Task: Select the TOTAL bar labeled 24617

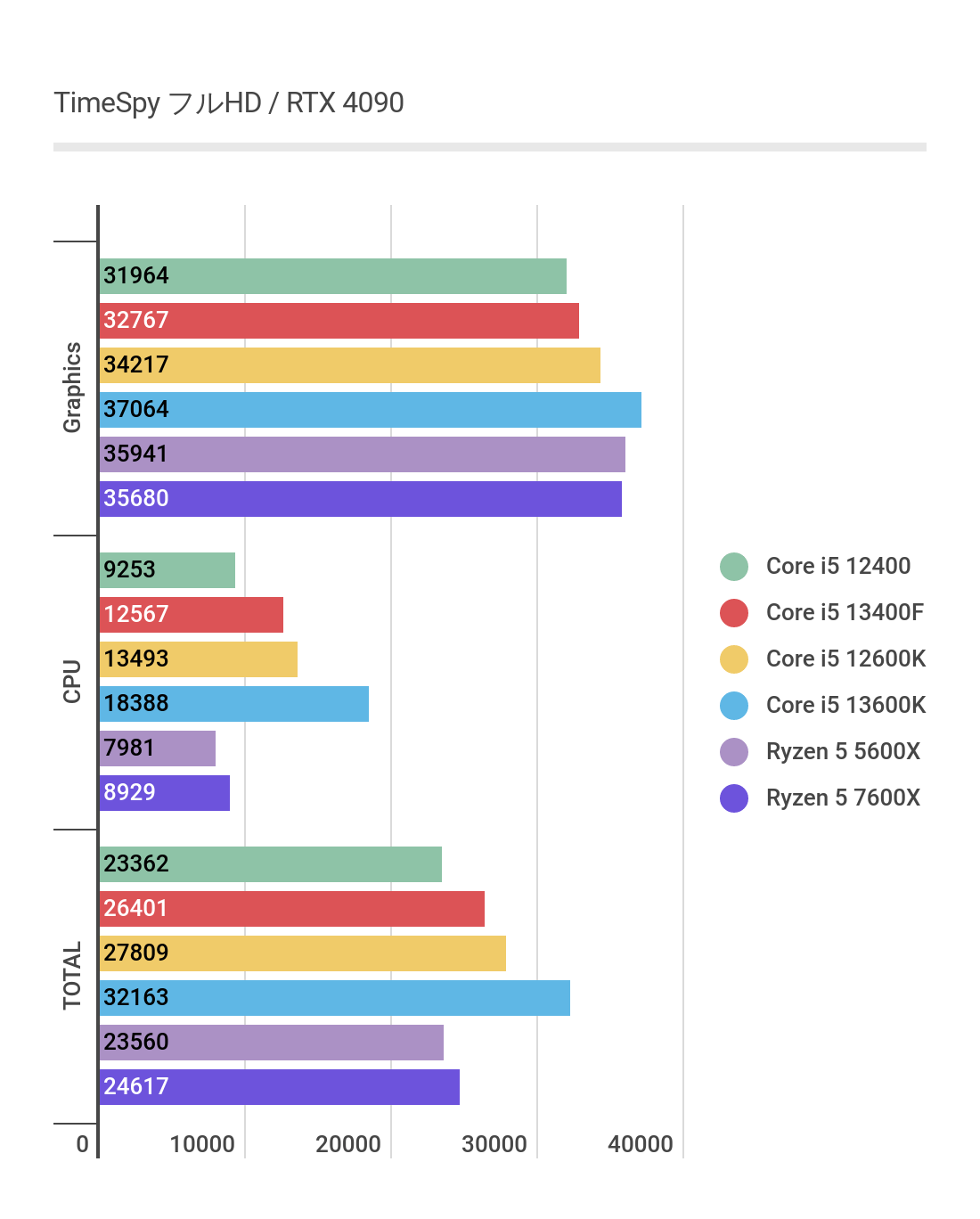Action: [279, 1087]
